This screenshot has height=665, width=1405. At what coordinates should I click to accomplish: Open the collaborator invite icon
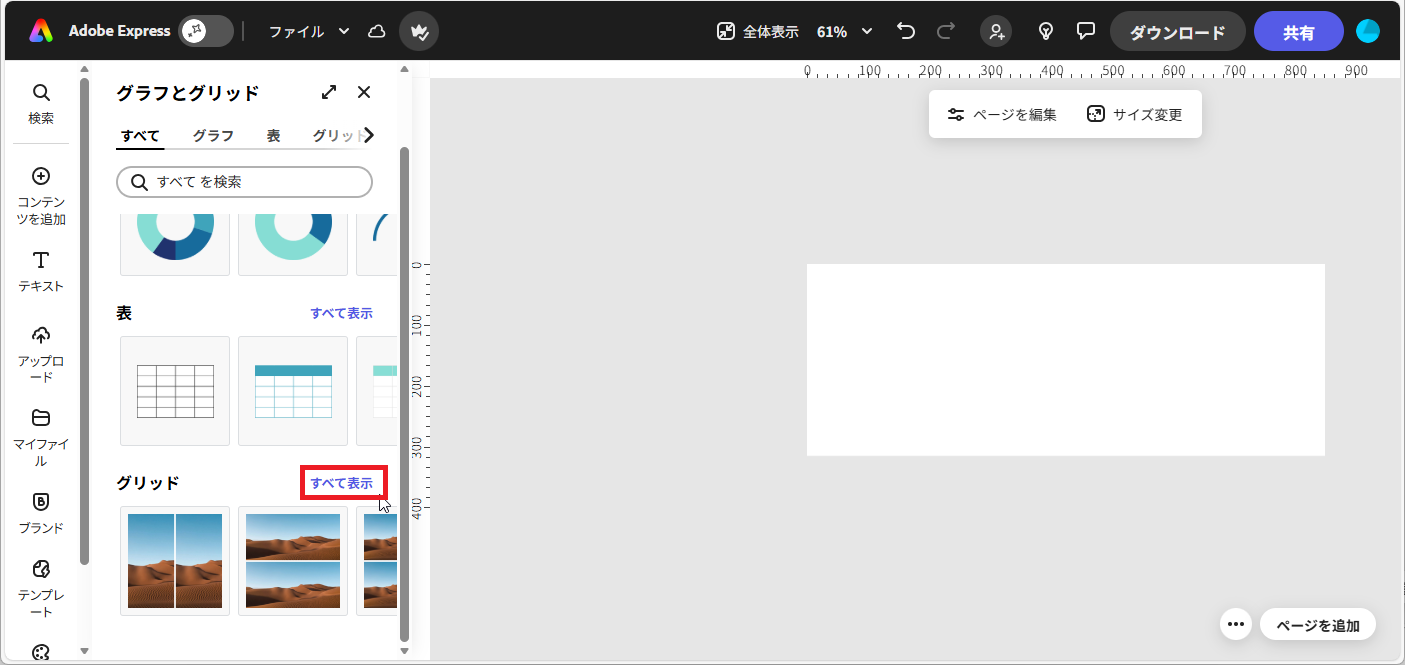(995, 31)
